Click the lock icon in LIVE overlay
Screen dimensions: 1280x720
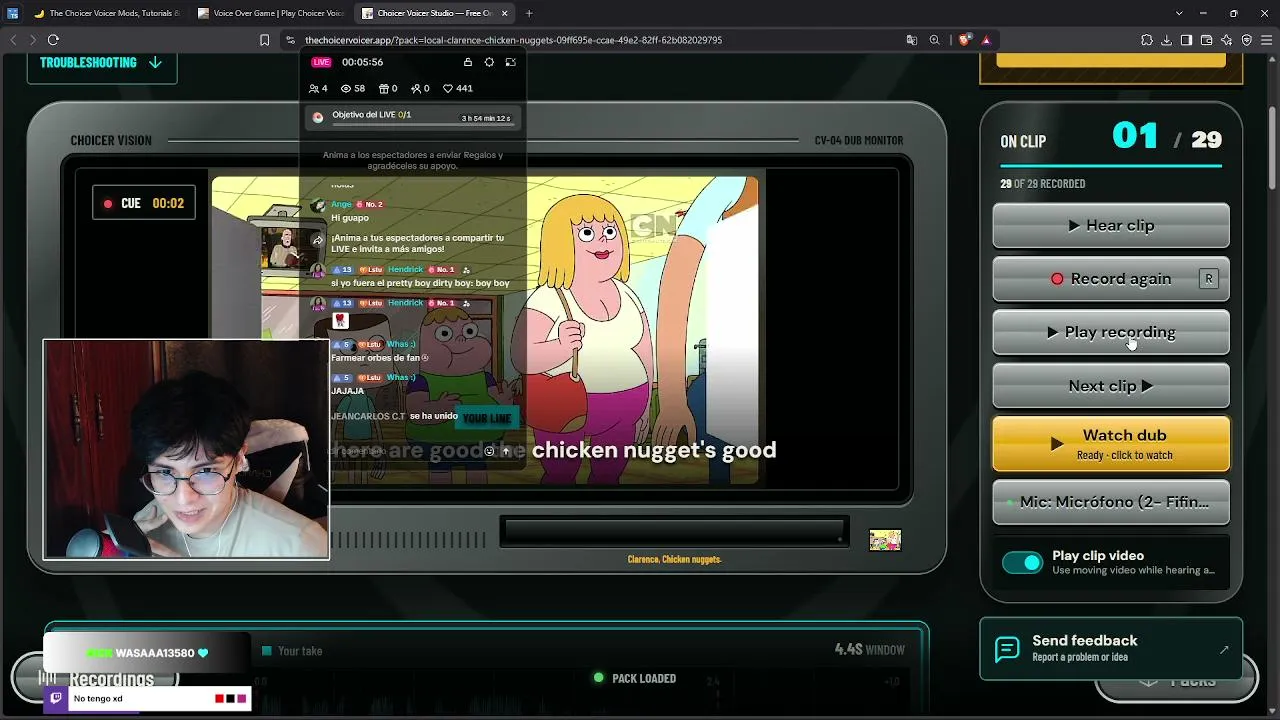tap(468, 62)
